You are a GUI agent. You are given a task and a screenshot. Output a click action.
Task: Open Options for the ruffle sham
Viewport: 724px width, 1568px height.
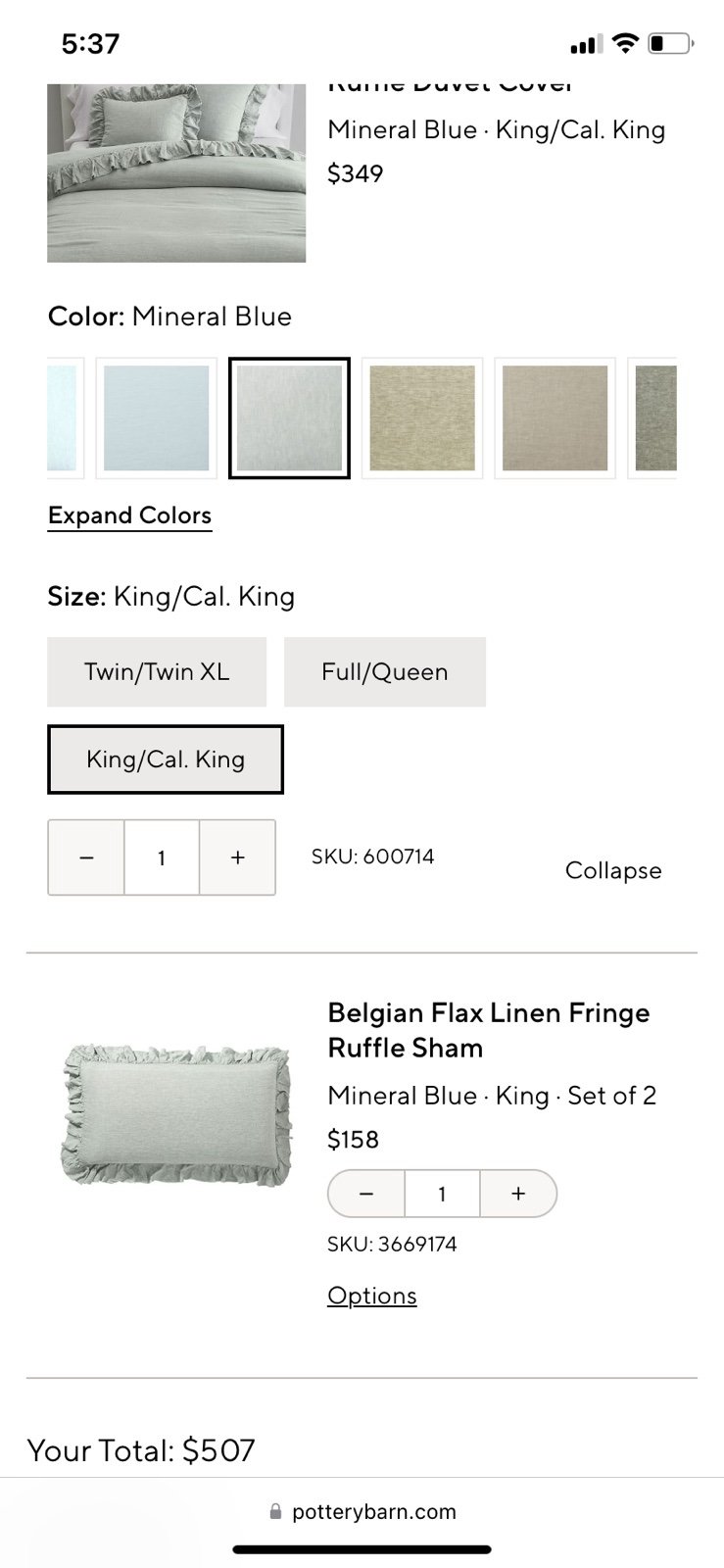(372, 1296)
